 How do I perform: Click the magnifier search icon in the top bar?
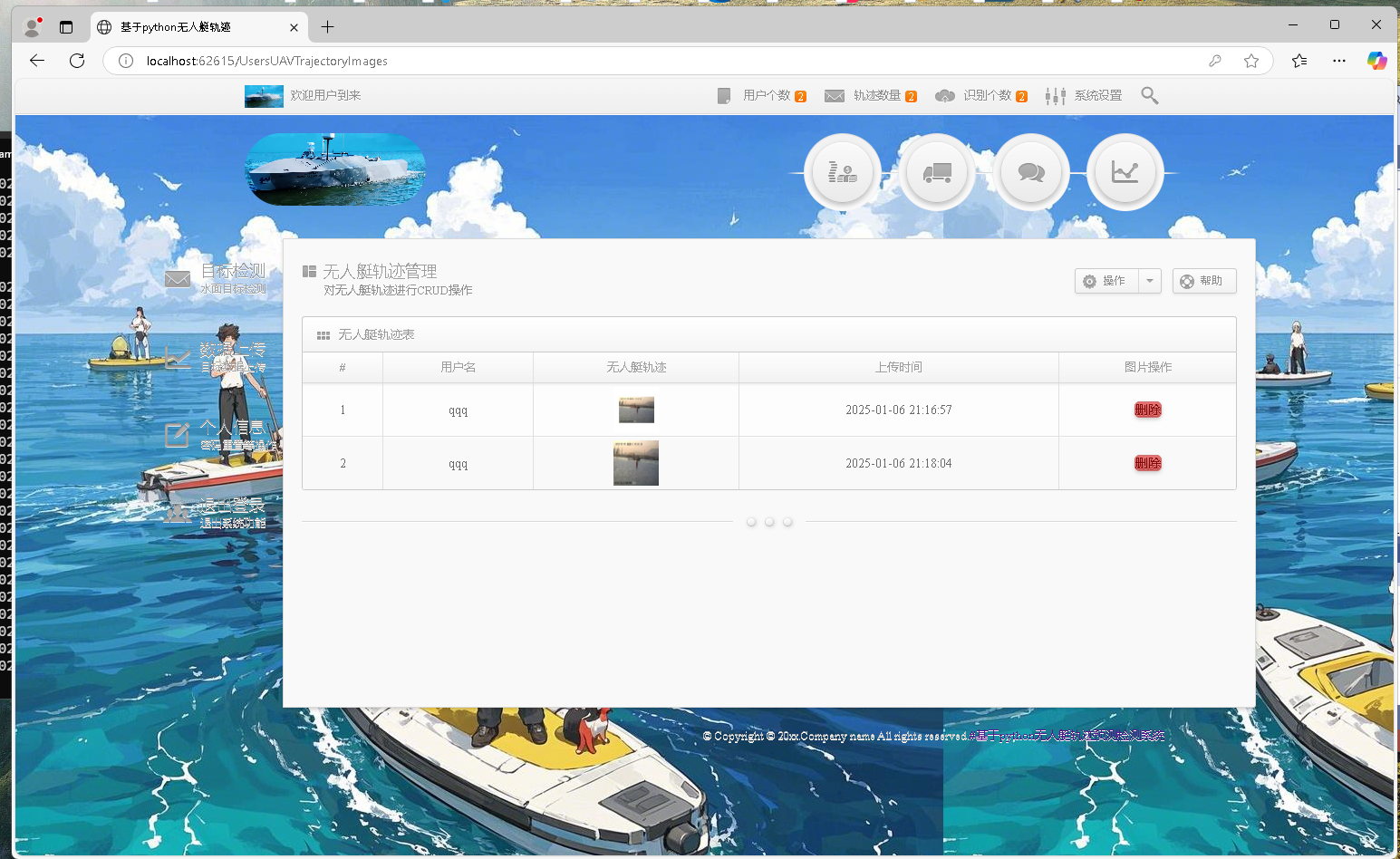(x=1150, y=95)
